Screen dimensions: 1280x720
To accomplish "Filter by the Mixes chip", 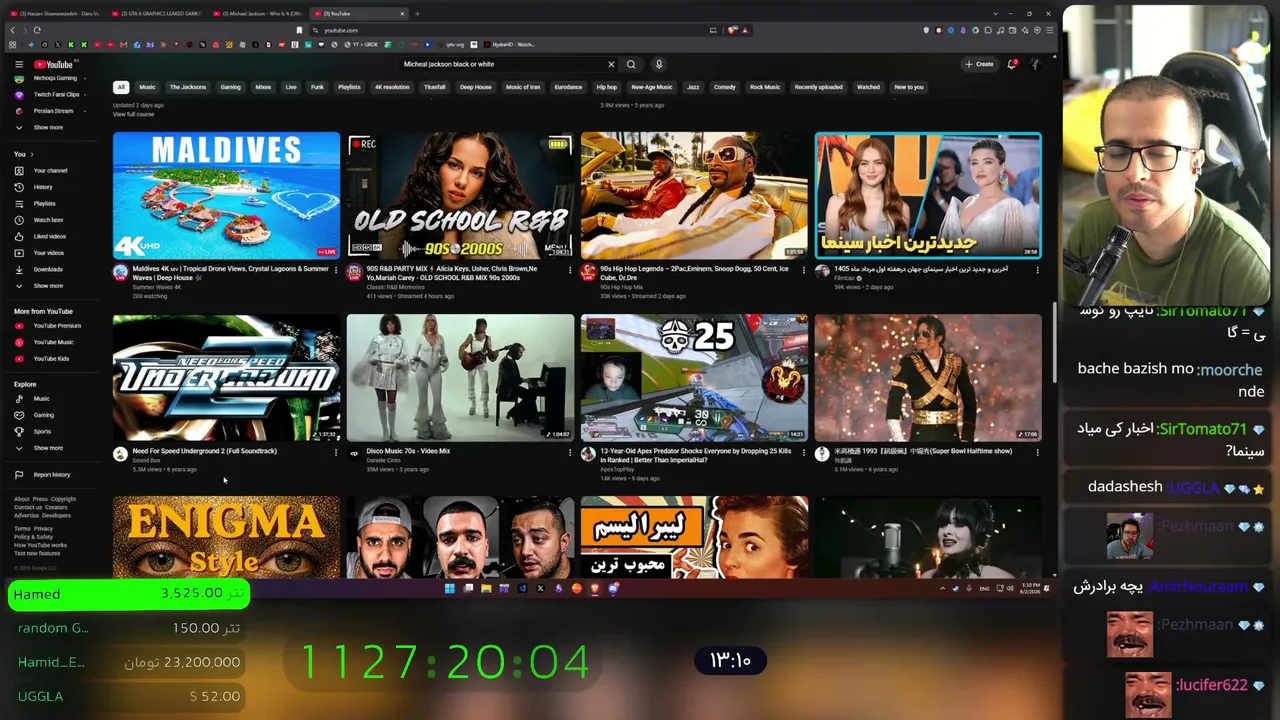I will click(263, 87).
